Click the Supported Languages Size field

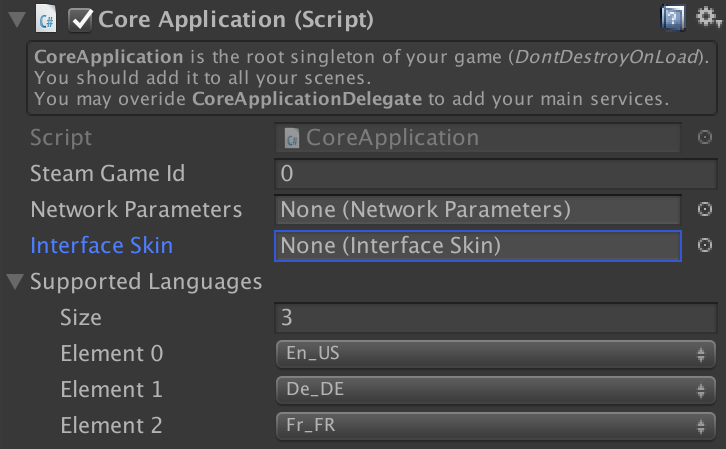point(496,318)
